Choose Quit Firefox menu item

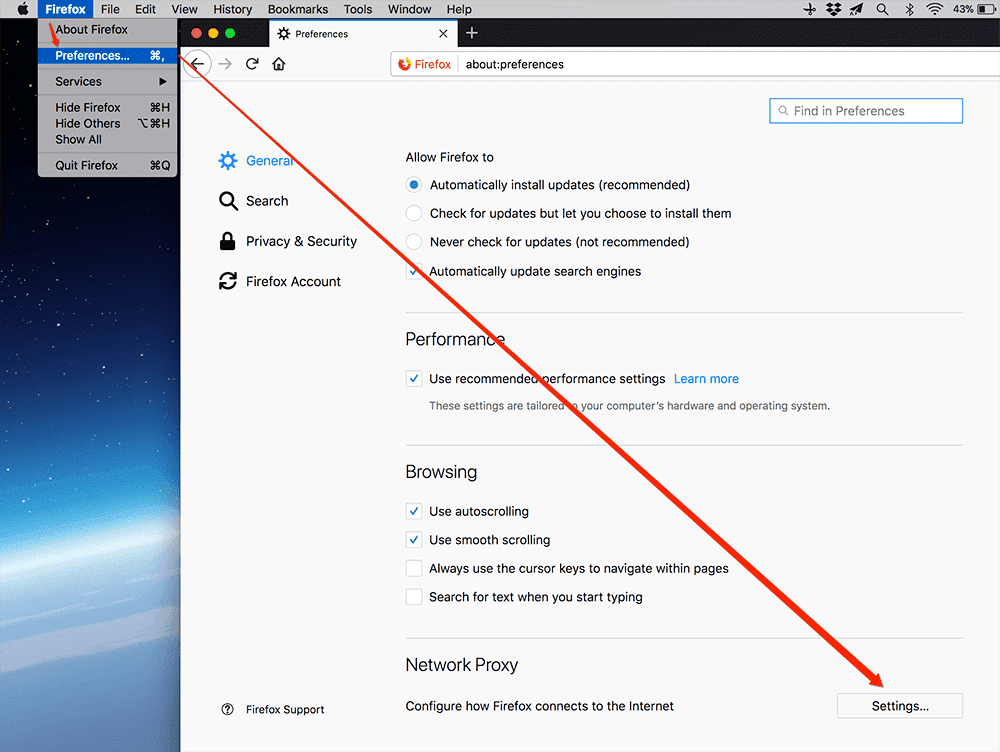click(x=108, y=165)
